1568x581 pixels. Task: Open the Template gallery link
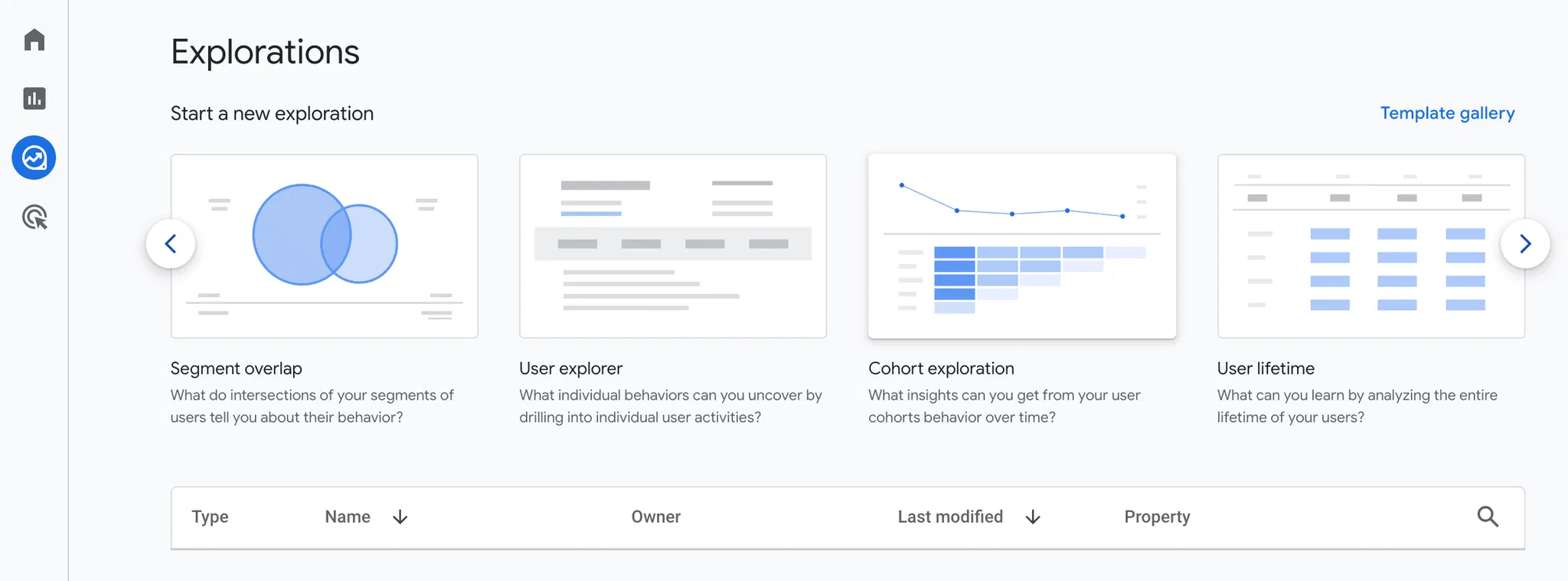point(1447,113)
